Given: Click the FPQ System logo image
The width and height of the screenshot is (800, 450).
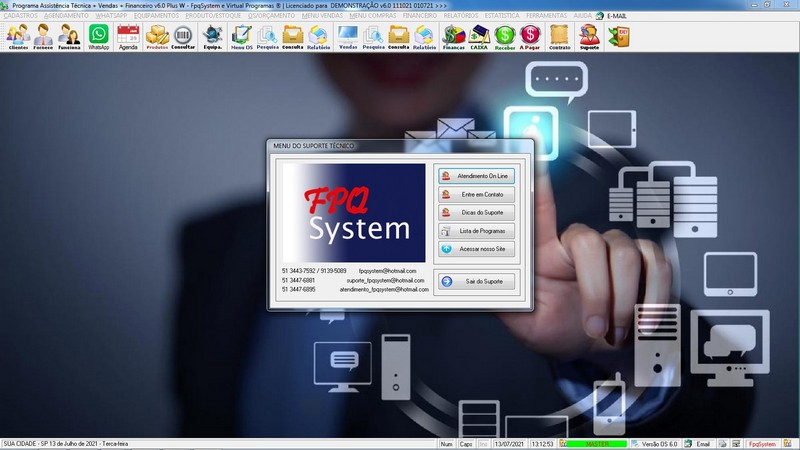Looking at the screenshot, I should (354, 213).
